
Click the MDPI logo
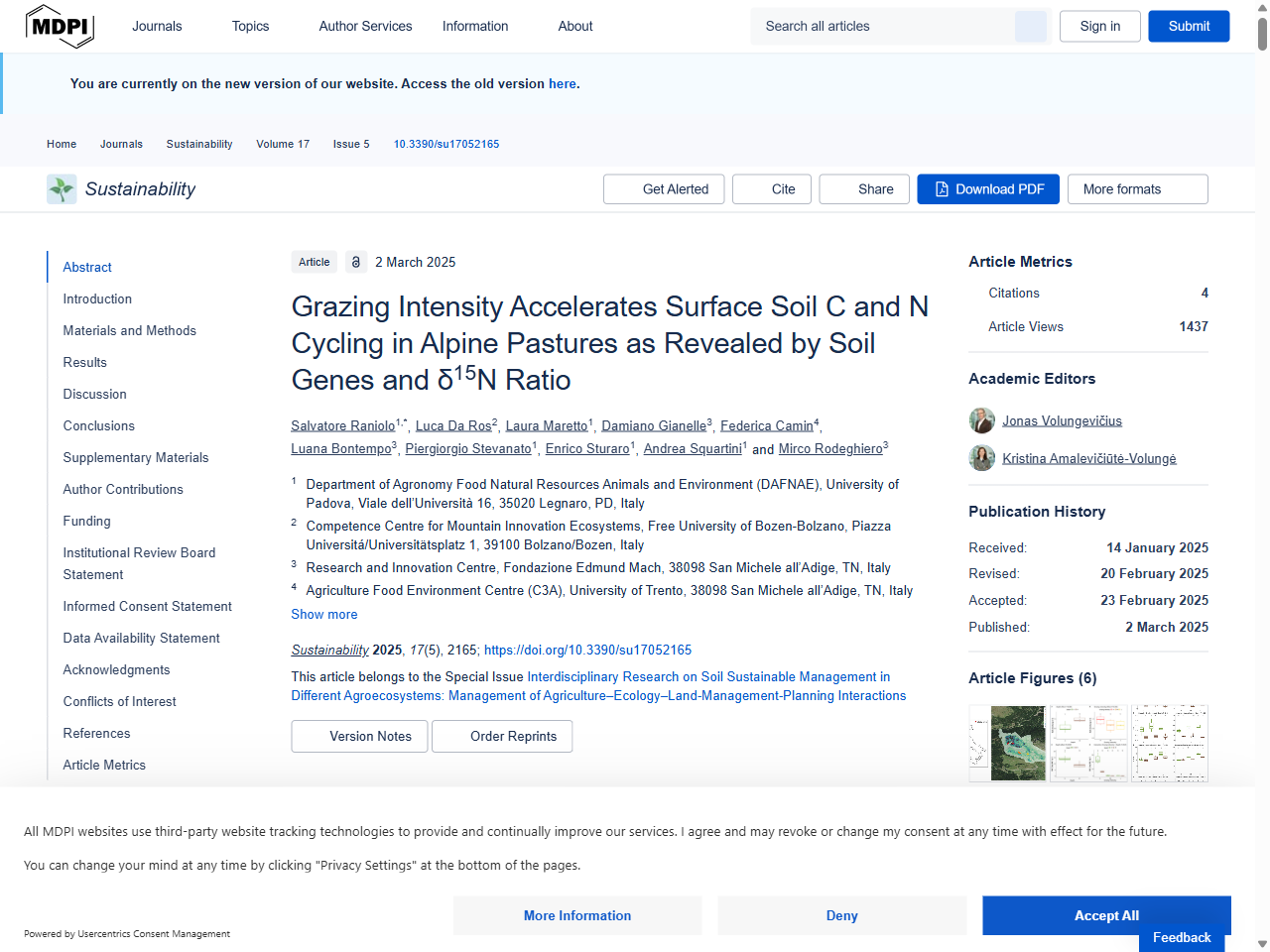pos(60,27)
